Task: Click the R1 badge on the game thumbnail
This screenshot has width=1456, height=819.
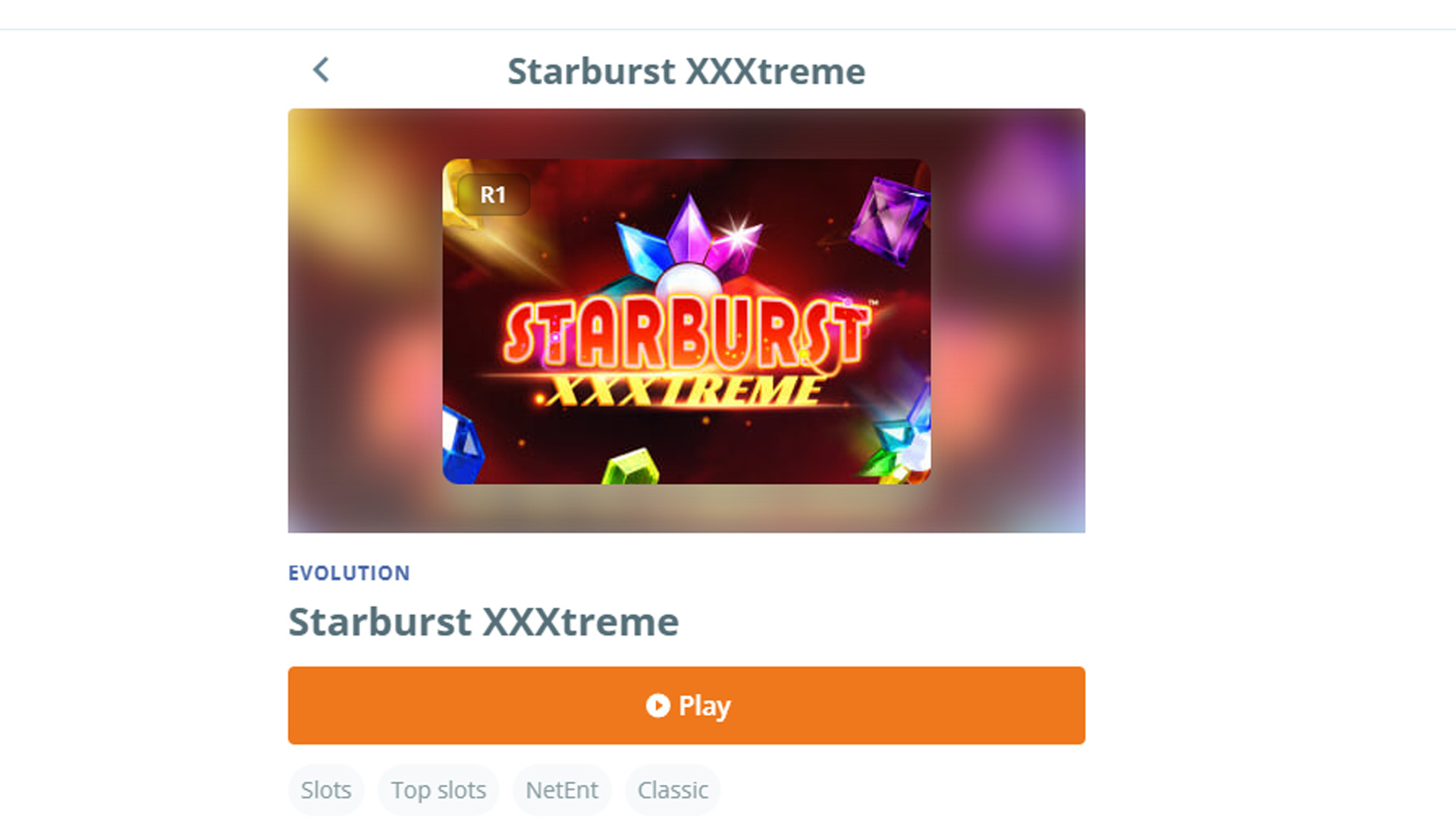Action: click(493, 195)
